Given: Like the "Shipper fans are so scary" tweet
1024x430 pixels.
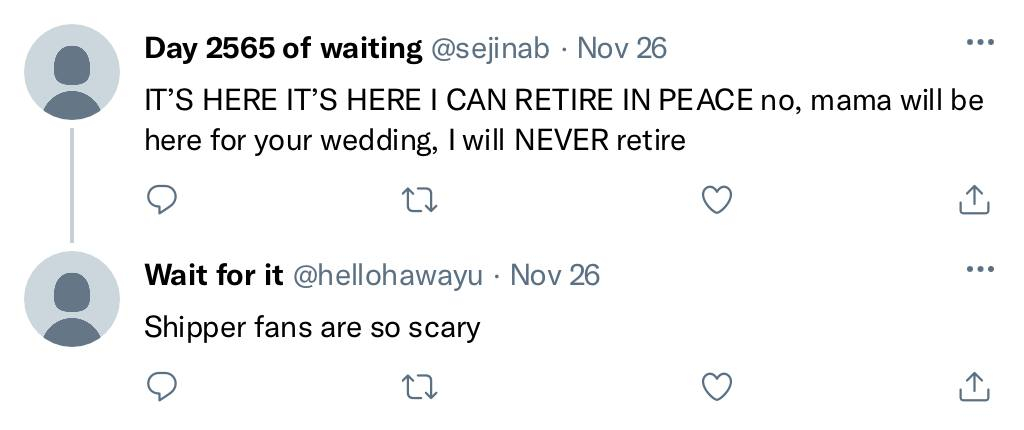Looking at the screenshot, I should (x=717, y=385).
